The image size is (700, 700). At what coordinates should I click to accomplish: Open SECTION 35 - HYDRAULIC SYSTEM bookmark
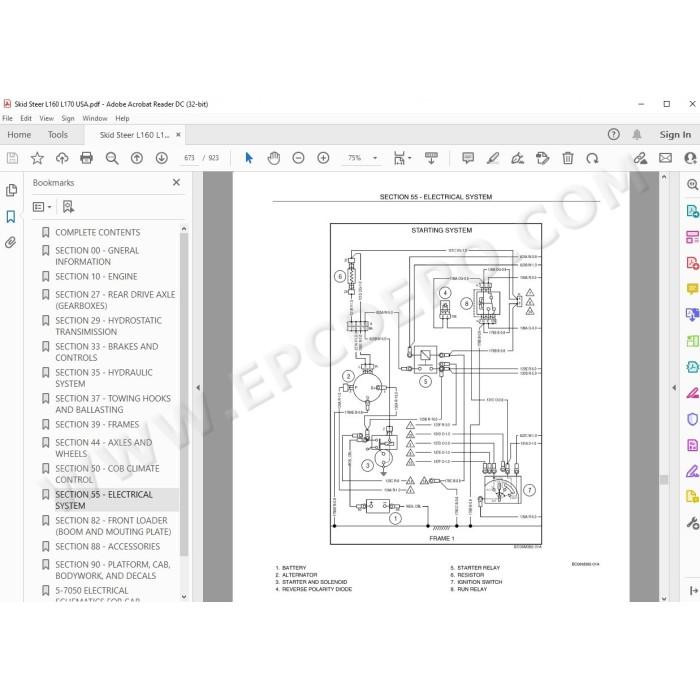[x=104, y=378]
